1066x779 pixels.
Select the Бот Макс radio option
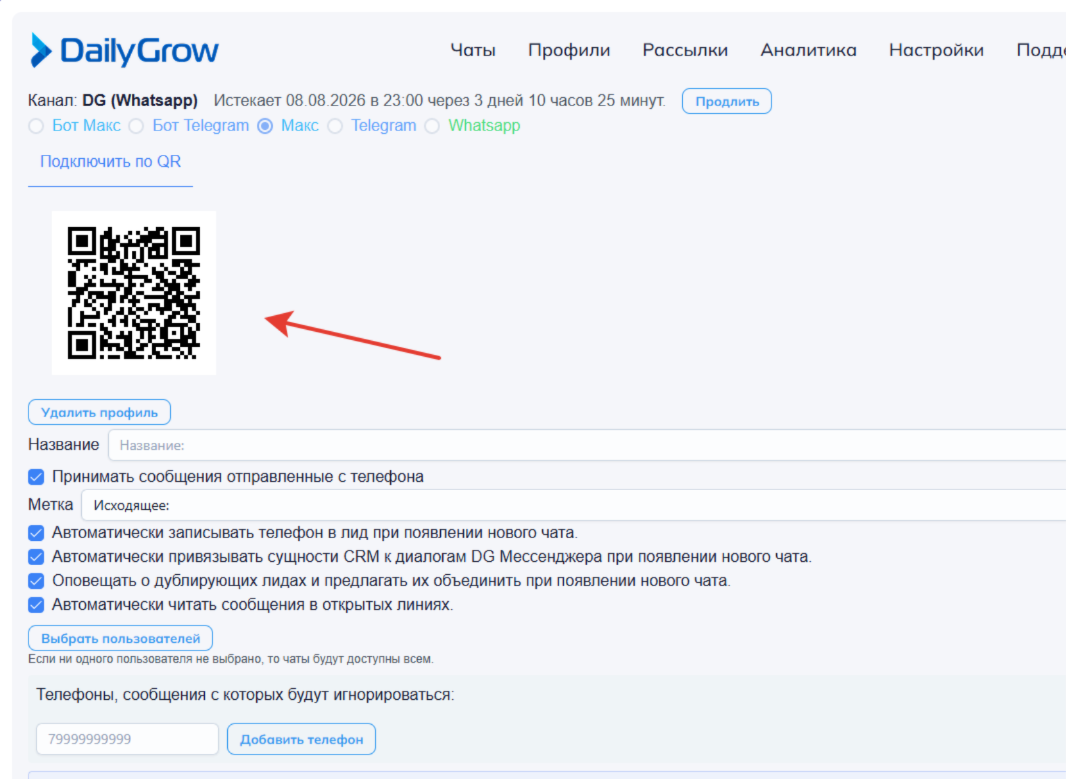tap(36, 126)
